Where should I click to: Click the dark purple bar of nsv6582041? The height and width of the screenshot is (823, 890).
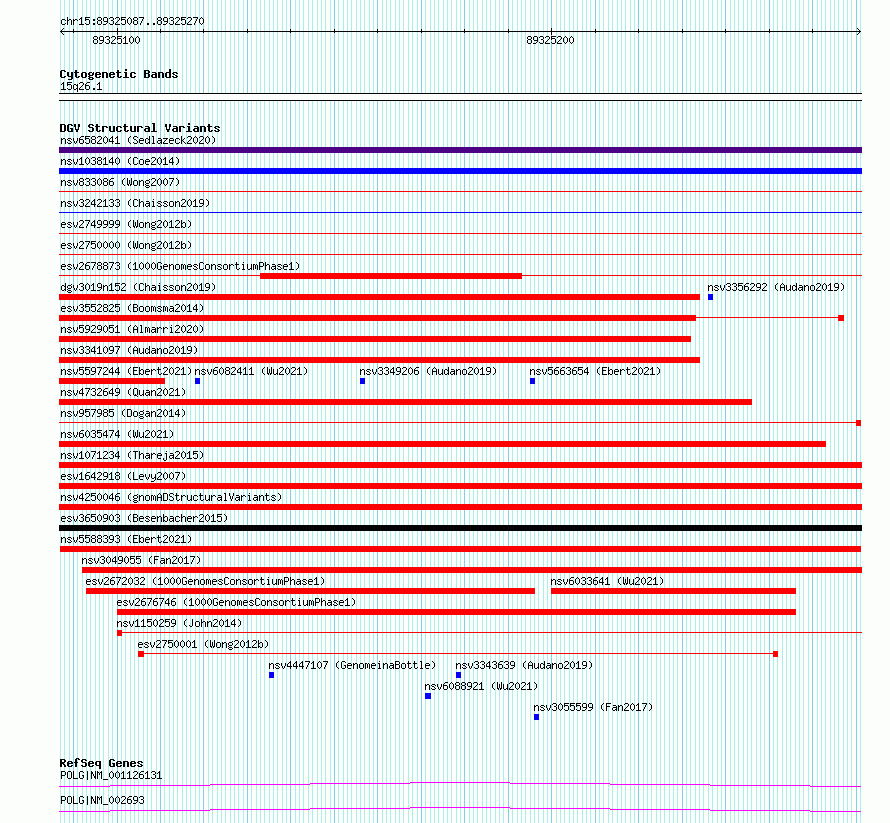[460, 150]
